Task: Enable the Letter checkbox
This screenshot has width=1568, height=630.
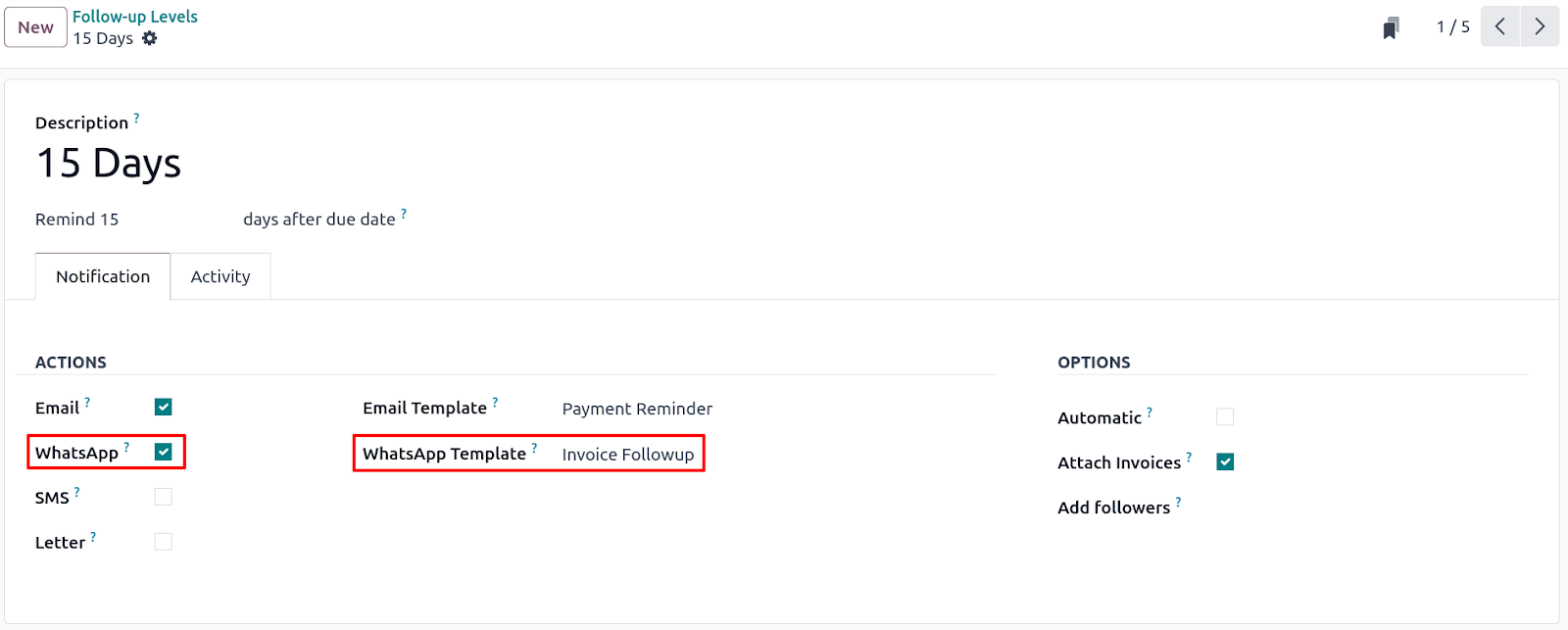Action: click(x=164, y=542)
